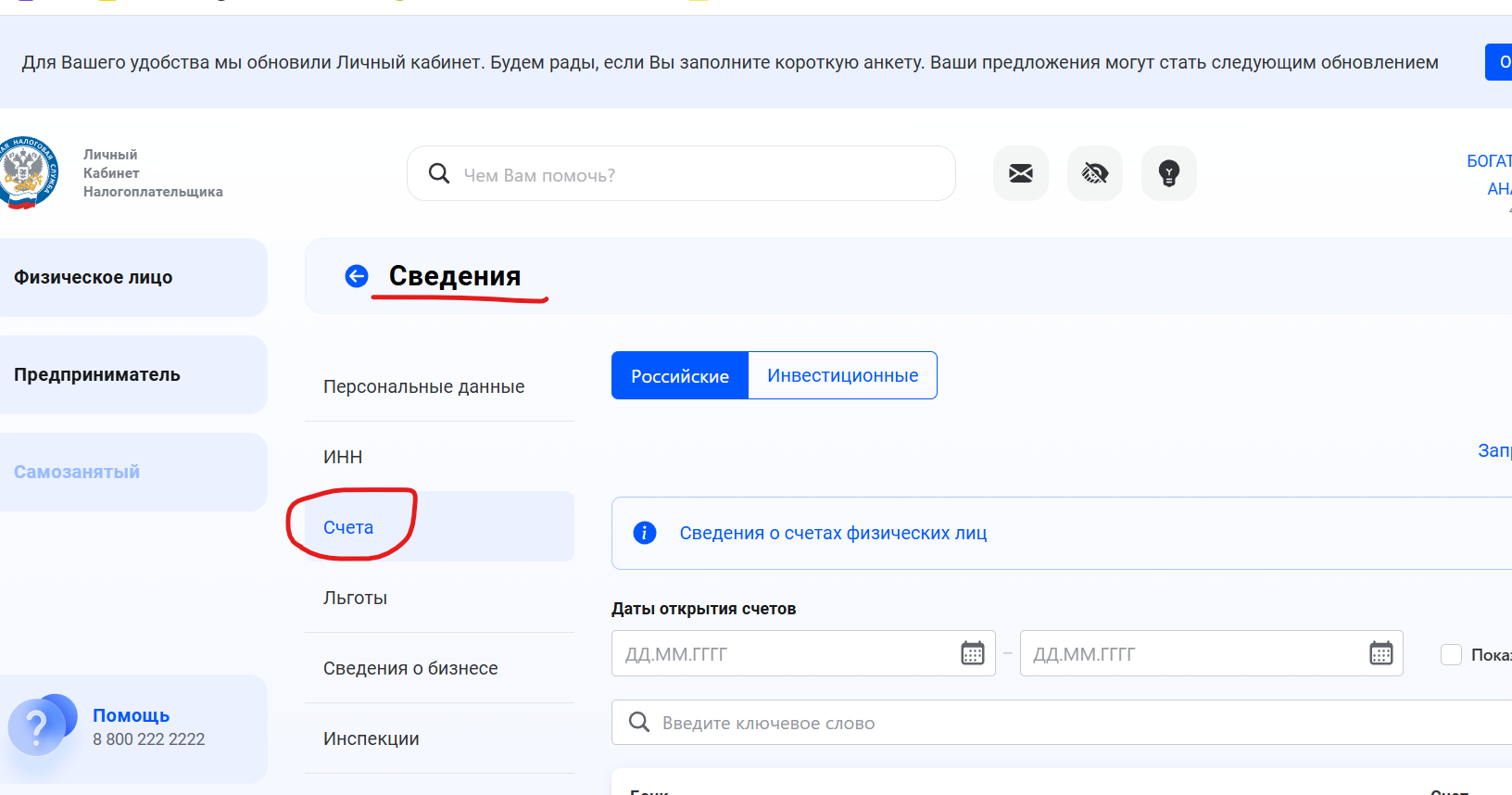Open calendar for the start date field
This screenshot has height=795, width=1512.
(x=972, y=653)
